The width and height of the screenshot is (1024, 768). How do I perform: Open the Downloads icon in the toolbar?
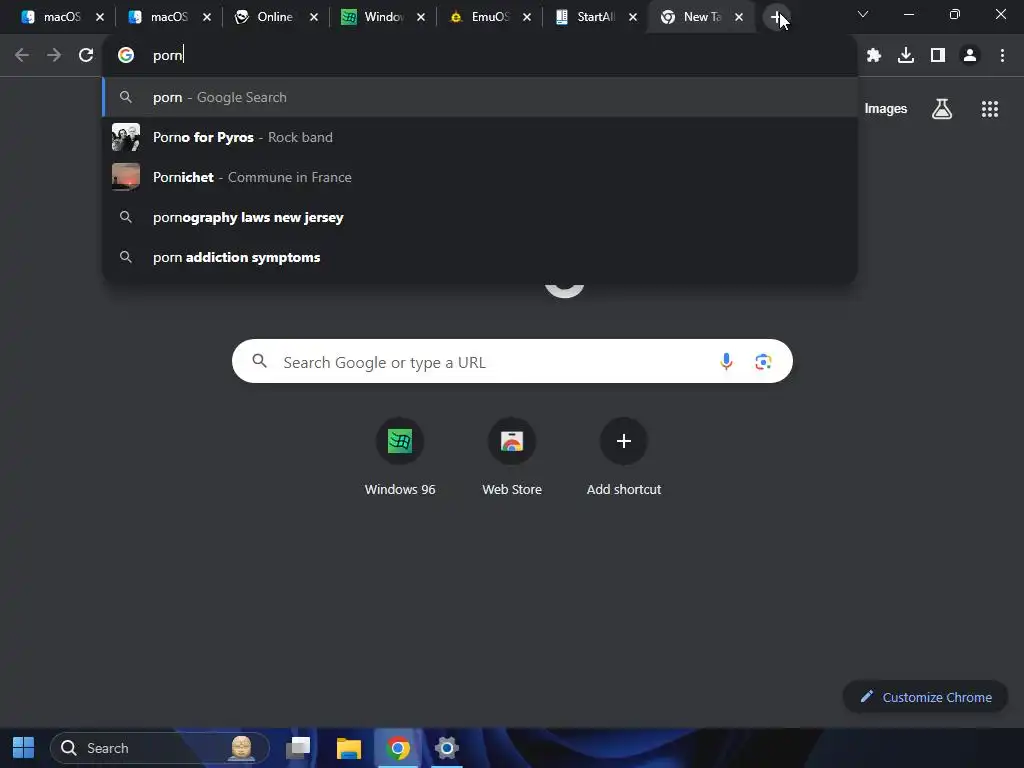tap(906, 56)
